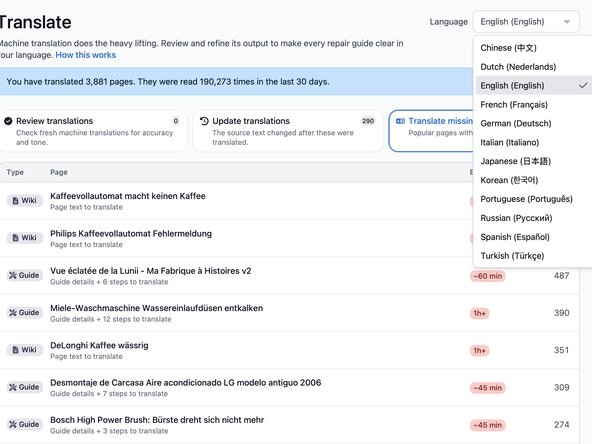This screenshot has height=444, width=592.
Task: Select Turkish (Türkçe) from language list
Action: (x=532, y=256)
